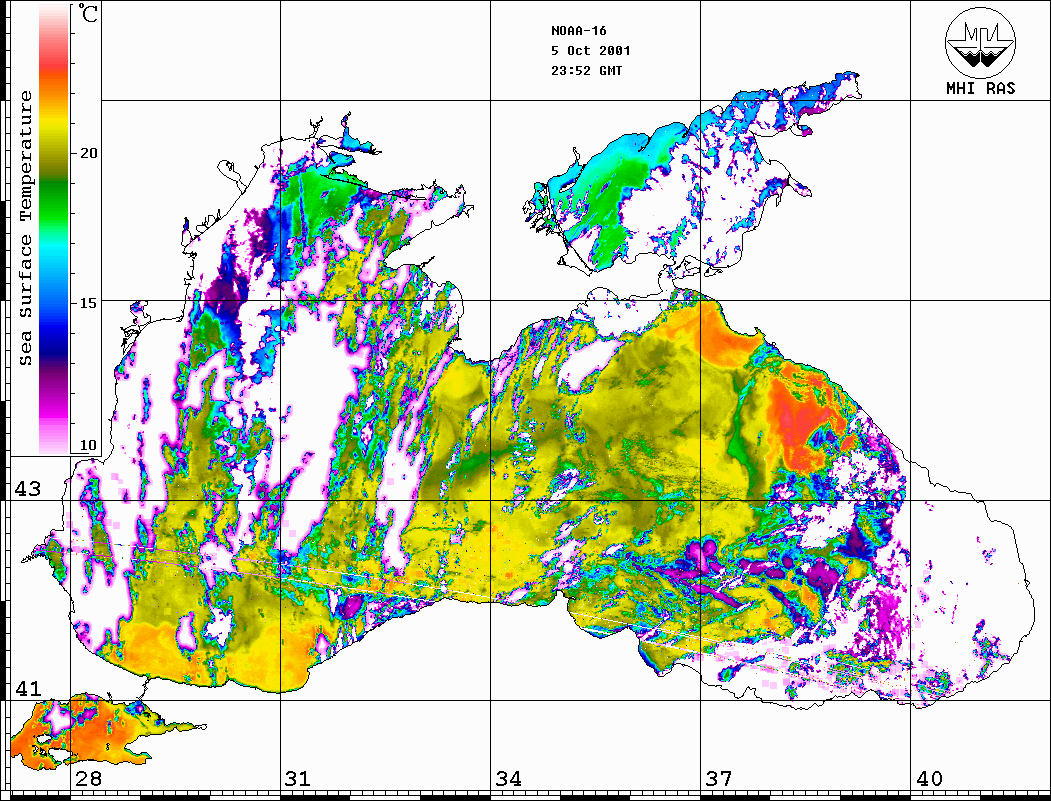The image size is (1051, 801).
Task: Click the '5 Oct 2001' date text
Action: pos(591,51)
